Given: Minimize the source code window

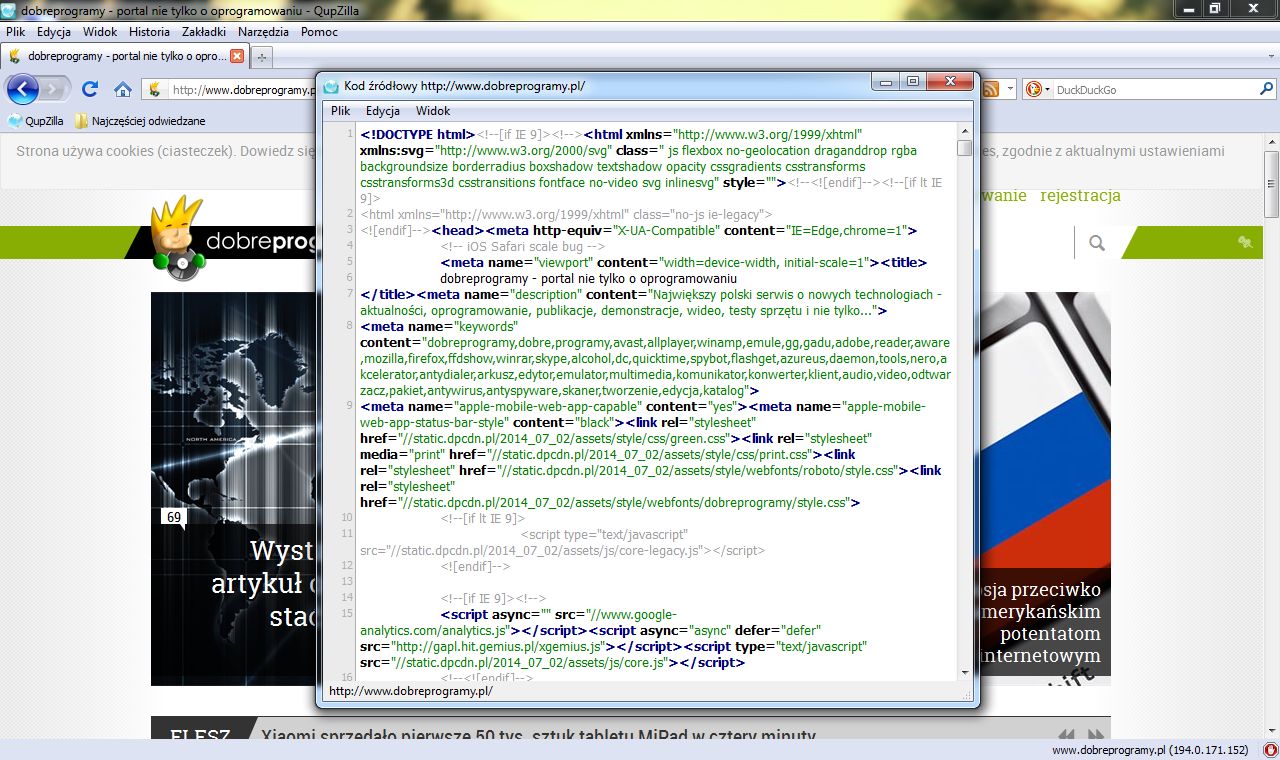Looking at the screenshot, I should pyautogui.click(x=885, y=82).
